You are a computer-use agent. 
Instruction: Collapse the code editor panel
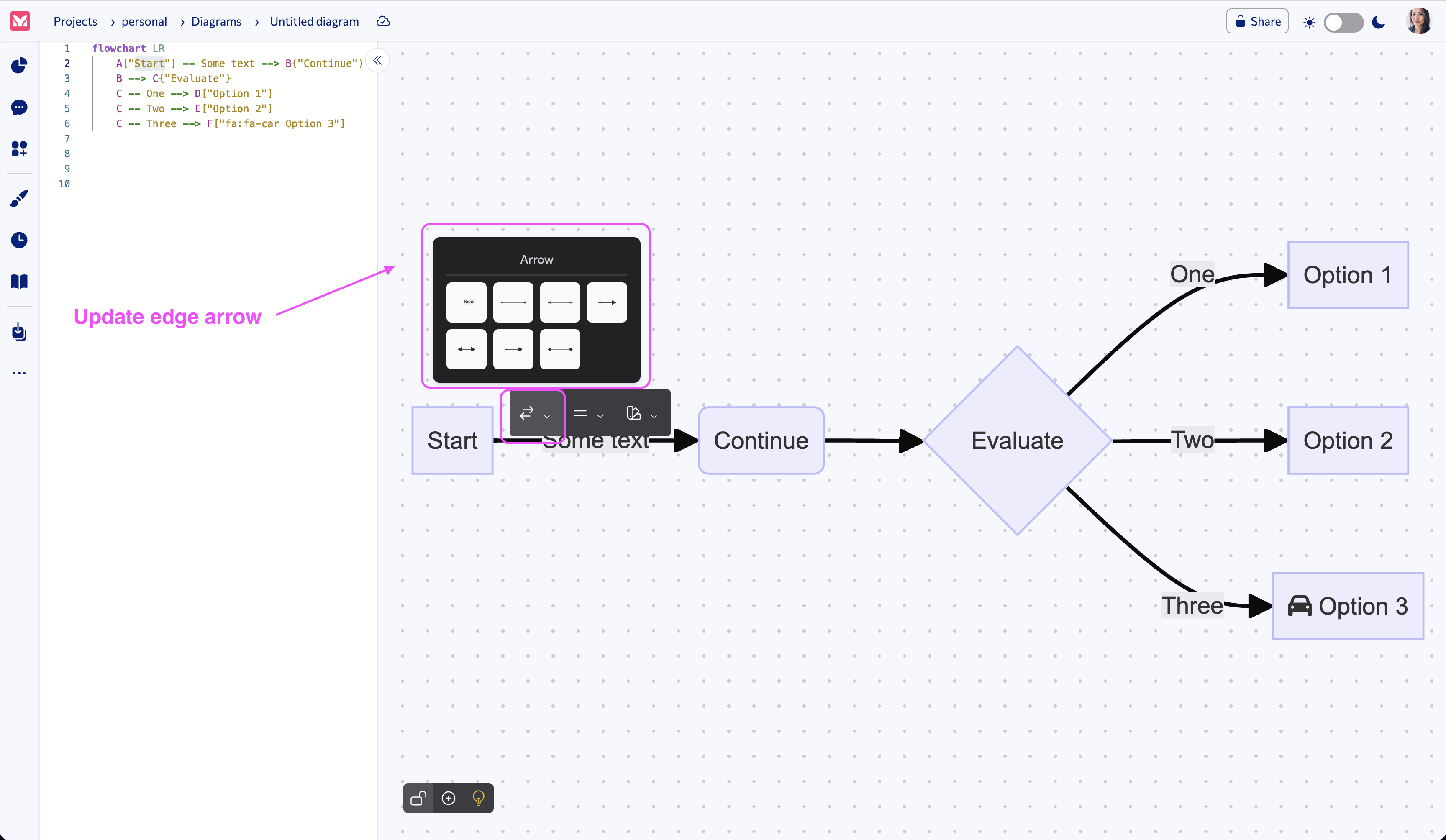coord(377,60)
